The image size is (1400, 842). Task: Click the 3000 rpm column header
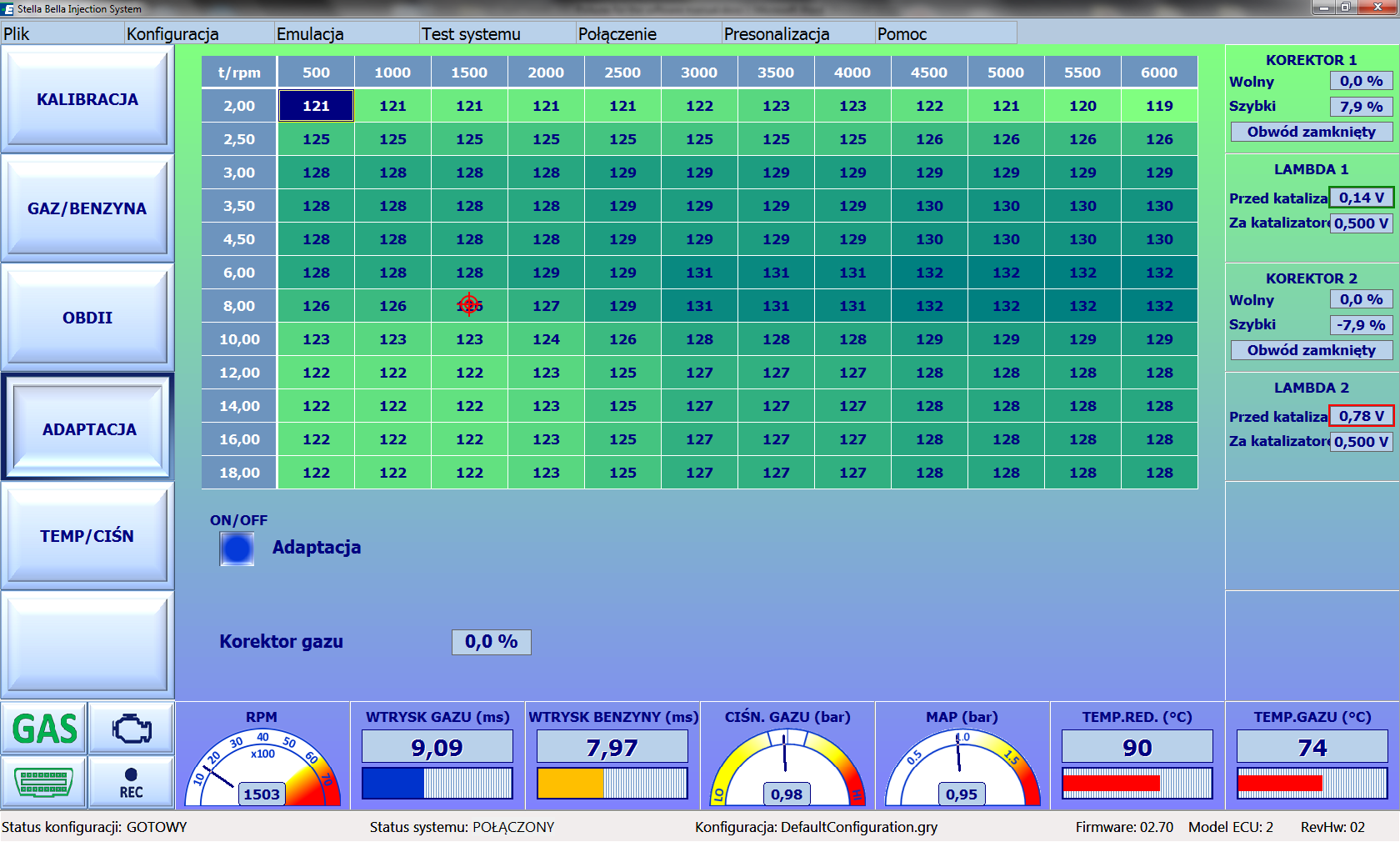click(699, 73)
